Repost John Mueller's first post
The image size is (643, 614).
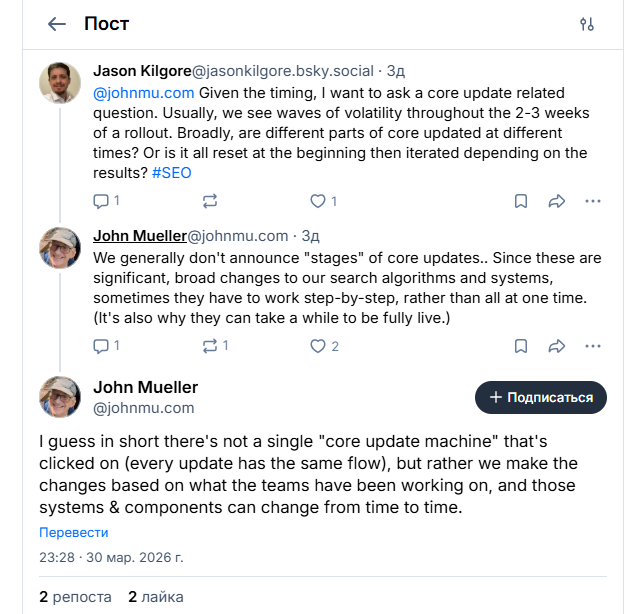click(x=210, y=346)
